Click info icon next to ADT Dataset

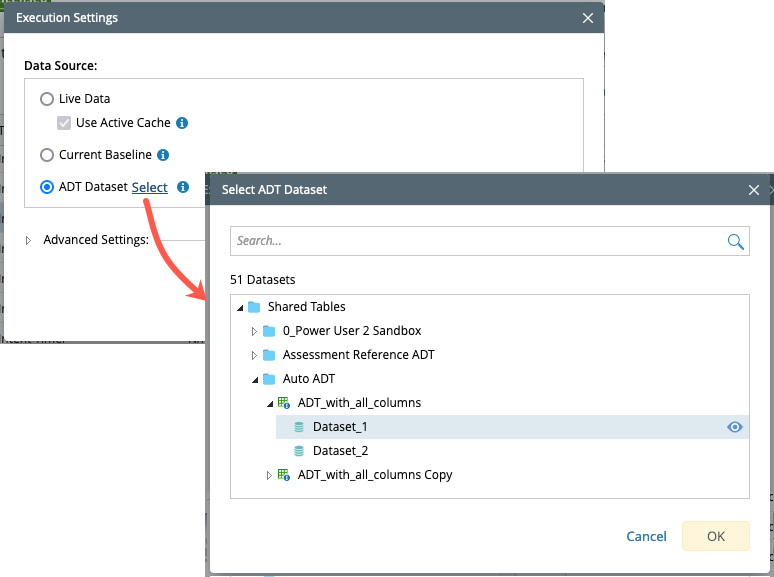(x=183, y=187)
